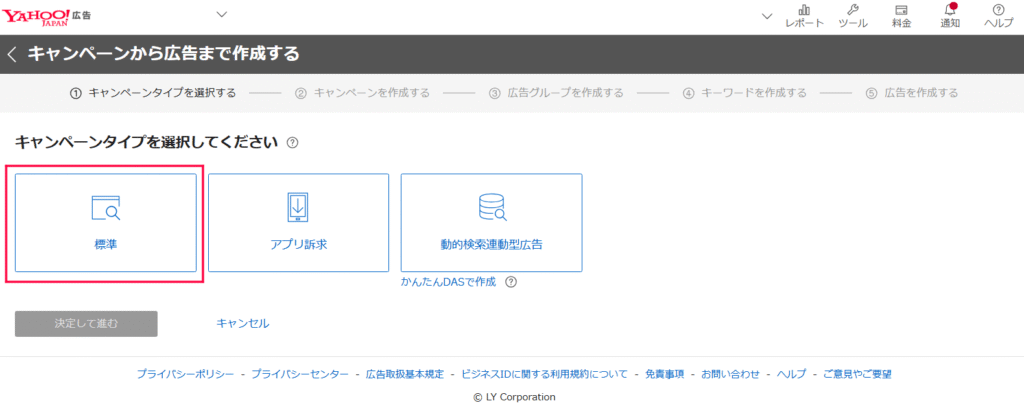1024x412 pixels.
Task: Open the 通知 bell notifications icon
Action: [x=950, y=16]
